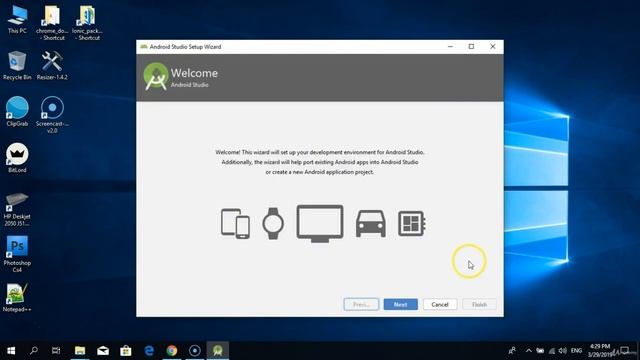Select the chrome_do... Shortcut desktop icon
This screenshot has height=360, width=640.
[52, 22]
